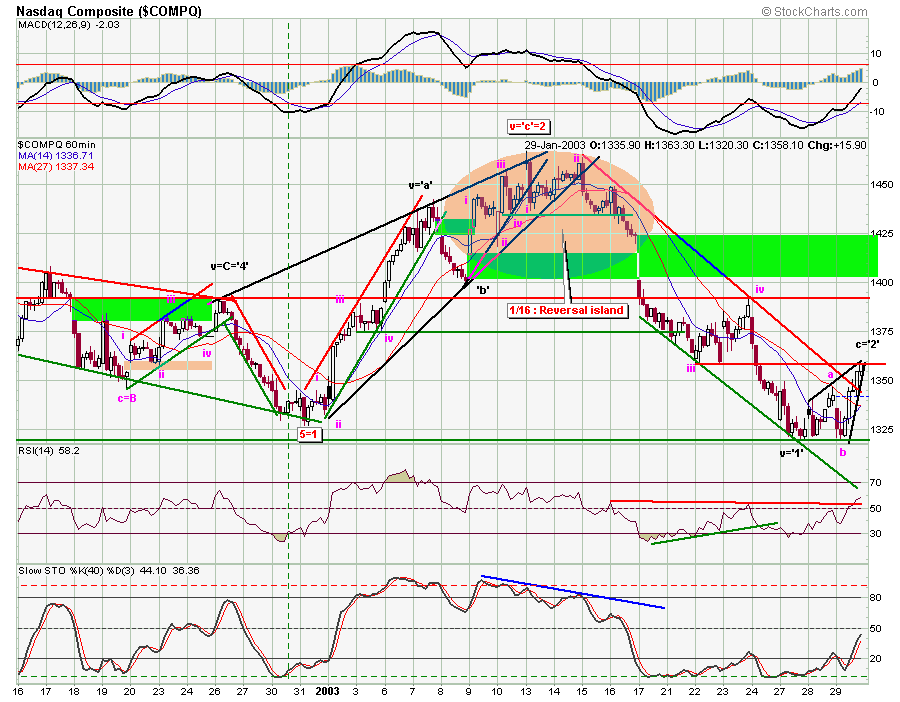The image size is (900, 702).
Task: Click the 'H:1363.30' high value
Action: pyautogui.click(x=669, y=145)
